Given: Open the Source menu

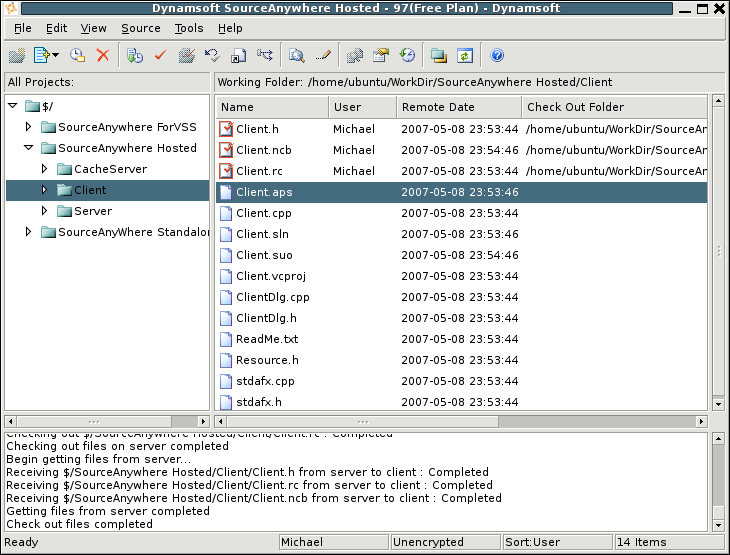Looking at the screenshot, I should click(140, 28).
